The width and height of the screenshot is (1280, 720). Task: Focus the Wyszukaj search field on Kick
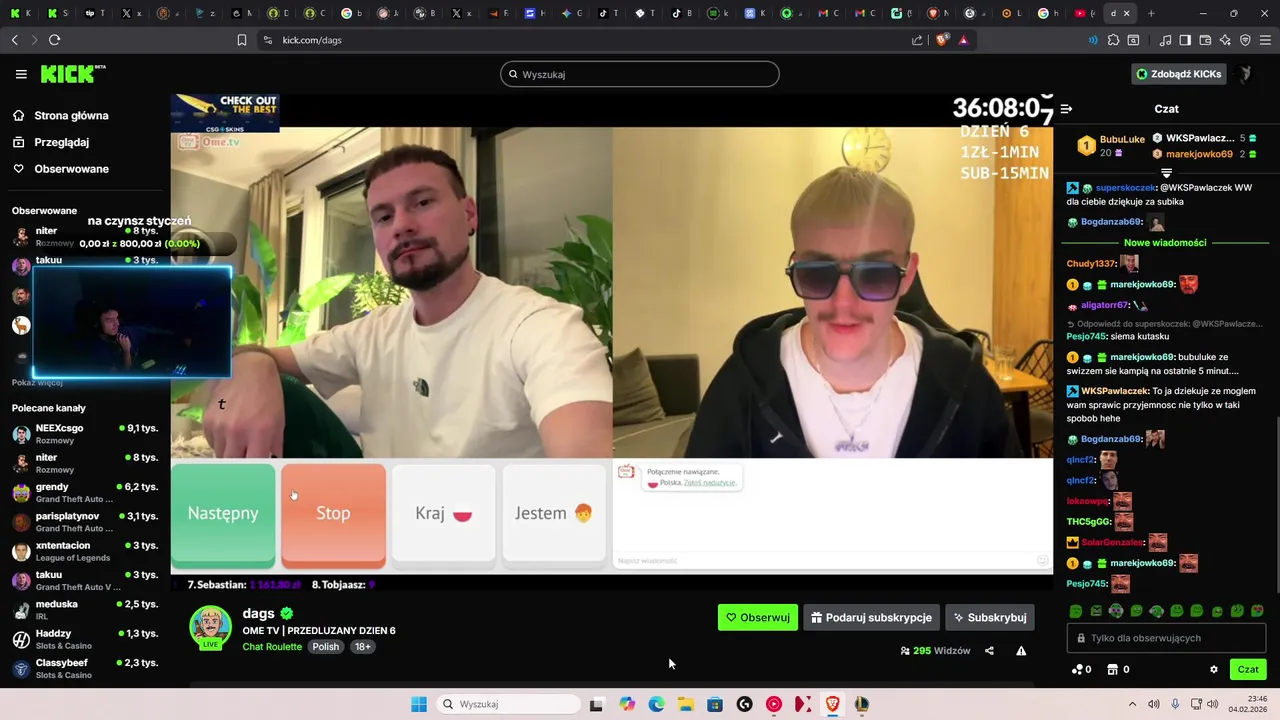point(640,74)
